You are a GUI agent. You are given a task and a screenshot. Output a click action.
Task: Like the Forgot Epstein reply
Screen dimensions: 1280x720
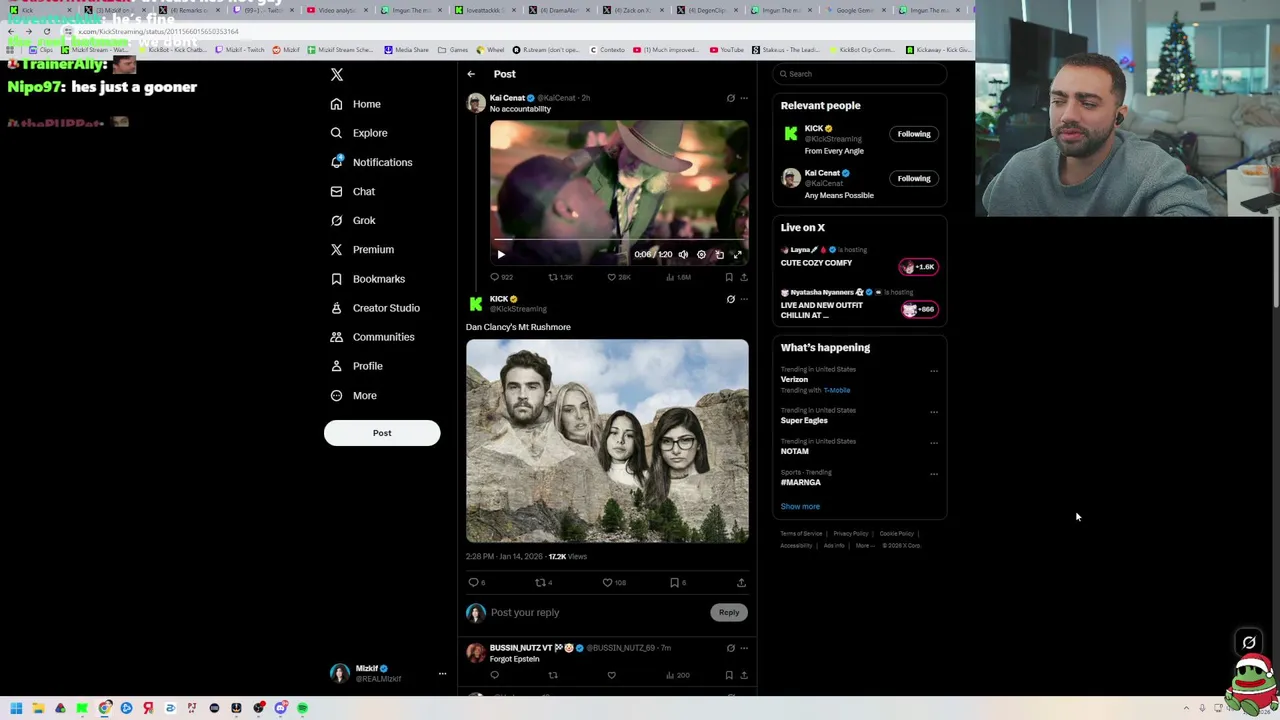pos(611,675)
